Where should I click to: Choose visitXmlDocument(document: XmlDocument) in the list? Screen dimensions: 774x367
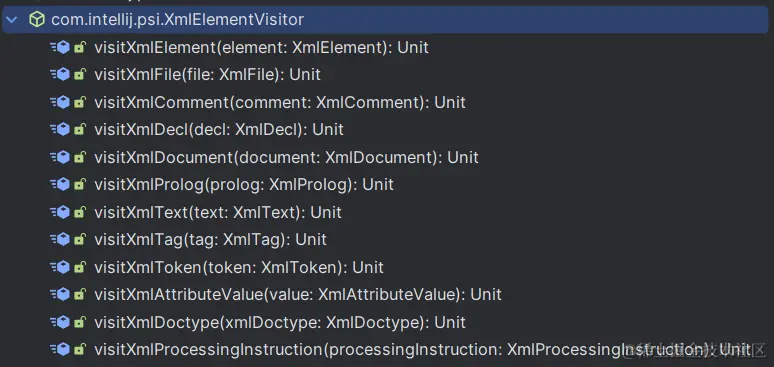tap(286, 157)
